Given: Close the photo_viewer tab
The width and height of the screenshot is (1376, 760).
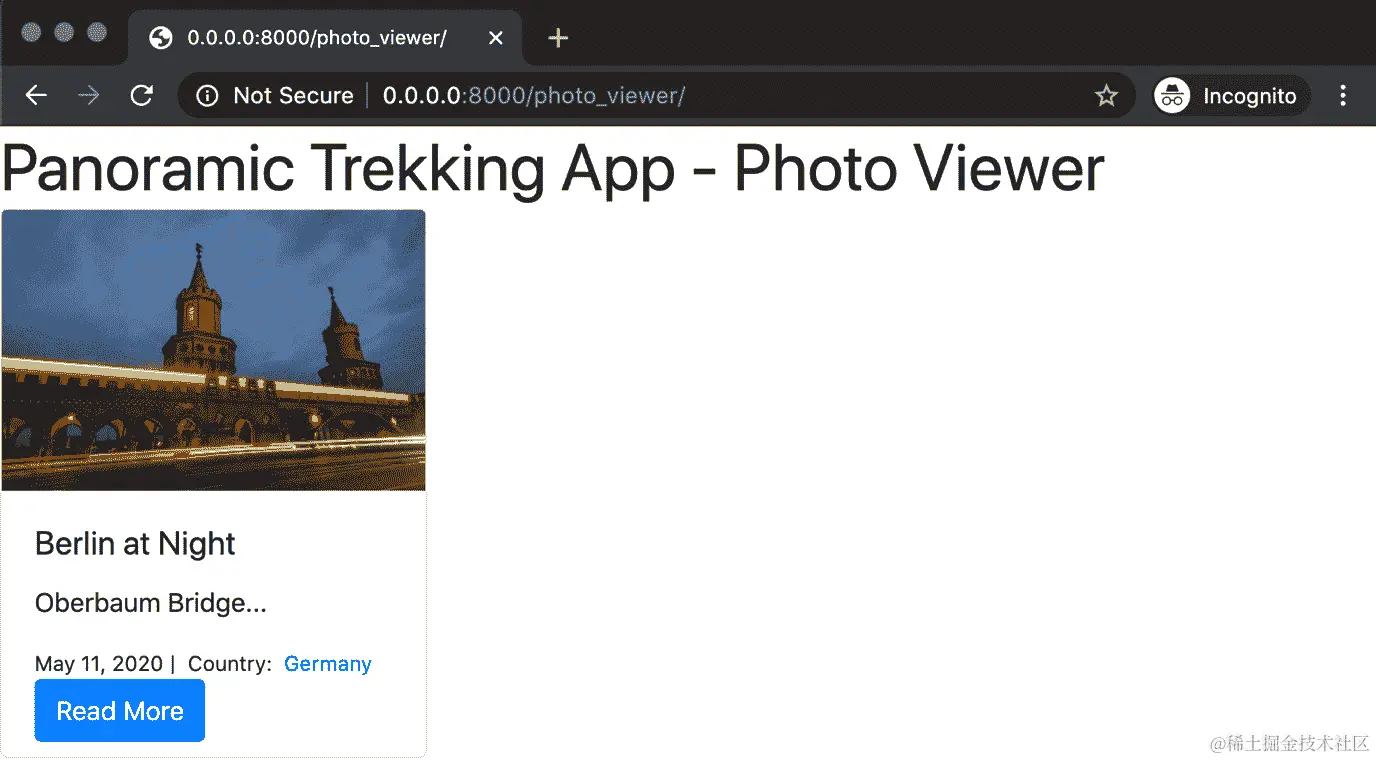Looking at the screenshot, I should (495, 38).
